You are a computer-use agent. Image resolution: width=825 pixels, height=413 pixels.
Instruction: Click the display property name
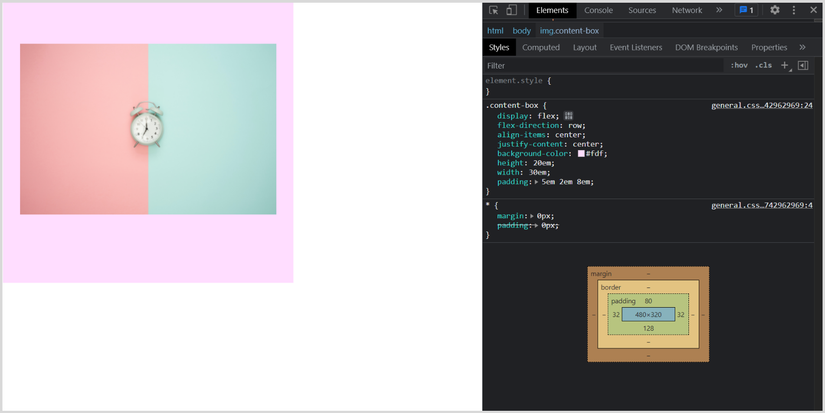click(513, 116)
